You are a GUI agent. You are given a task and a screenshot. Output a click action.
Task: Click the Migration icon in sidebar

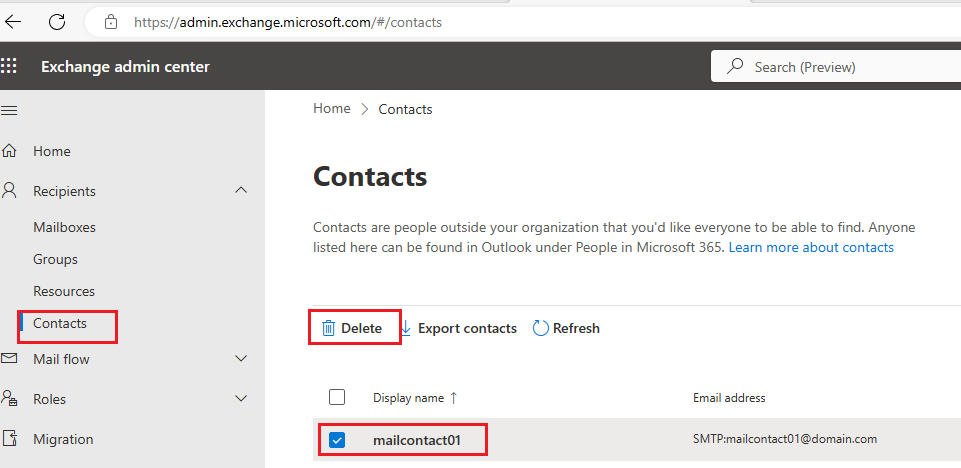click(x=10, y=439)
